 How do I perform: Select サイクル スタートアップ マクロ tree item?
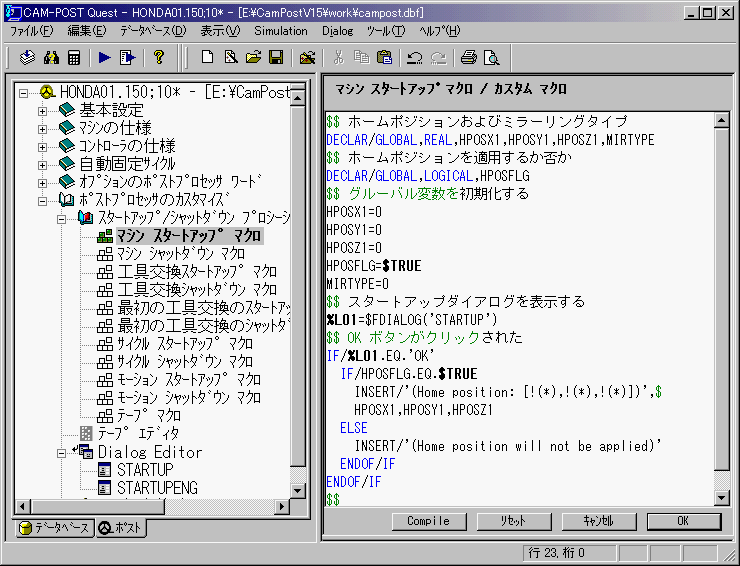coord(185,343)
